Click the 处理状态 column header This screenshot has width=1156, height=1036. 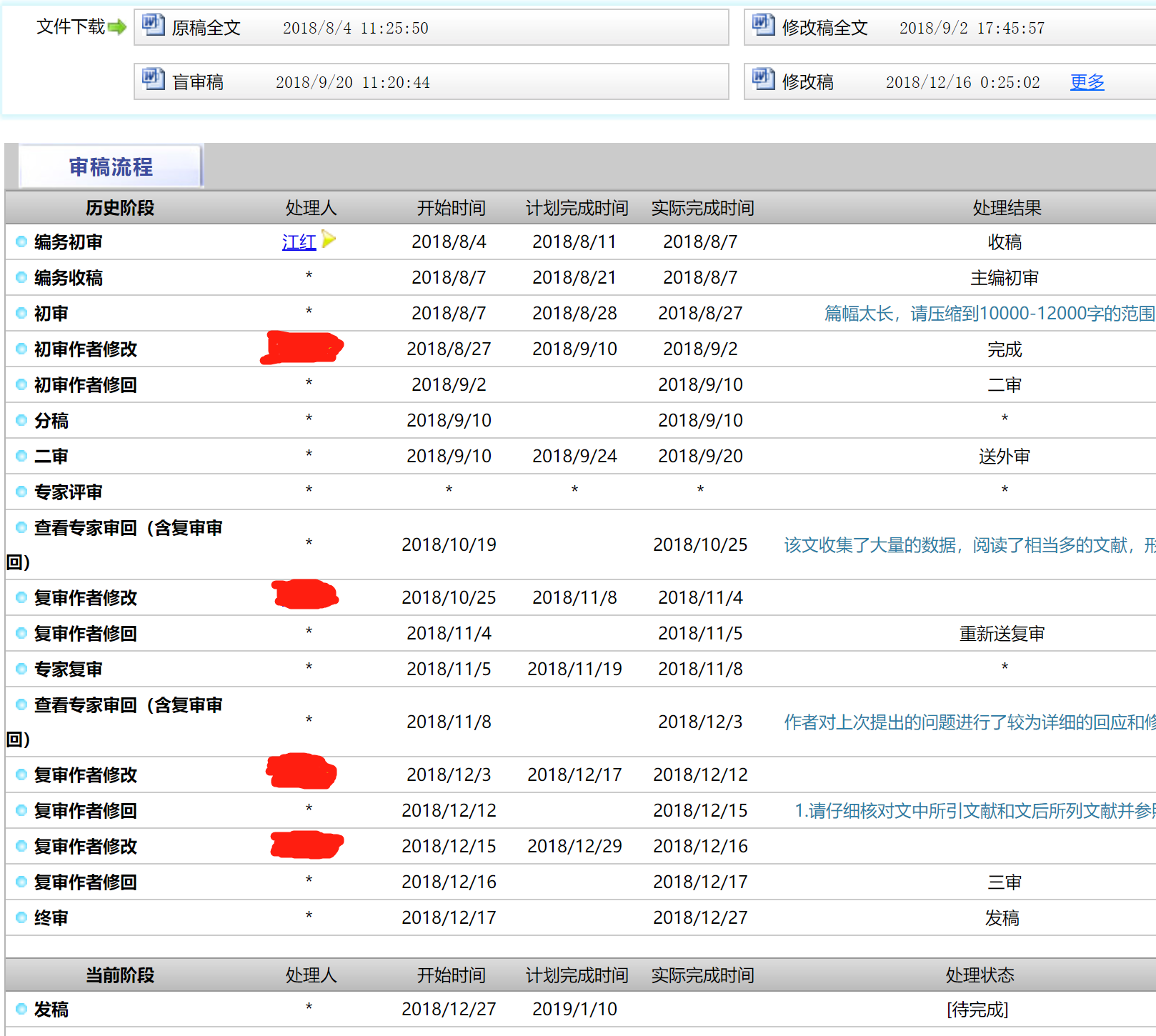[980, 975]
